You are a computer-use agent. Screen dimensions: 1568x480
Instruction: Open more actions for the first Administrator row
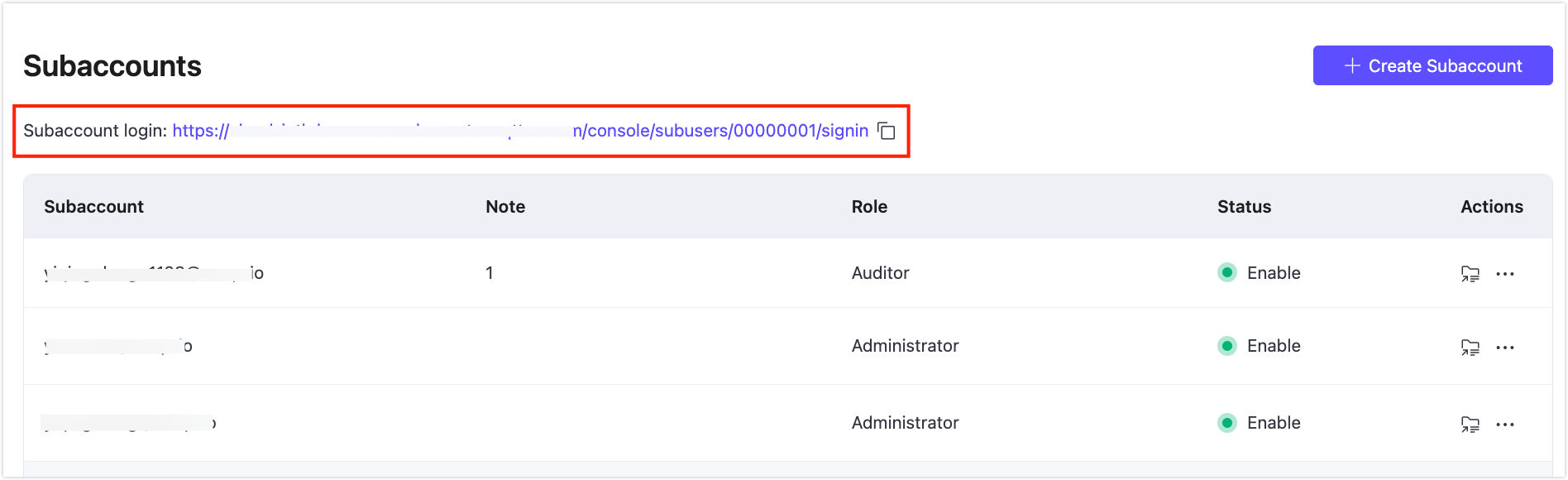click(1505, 347)
